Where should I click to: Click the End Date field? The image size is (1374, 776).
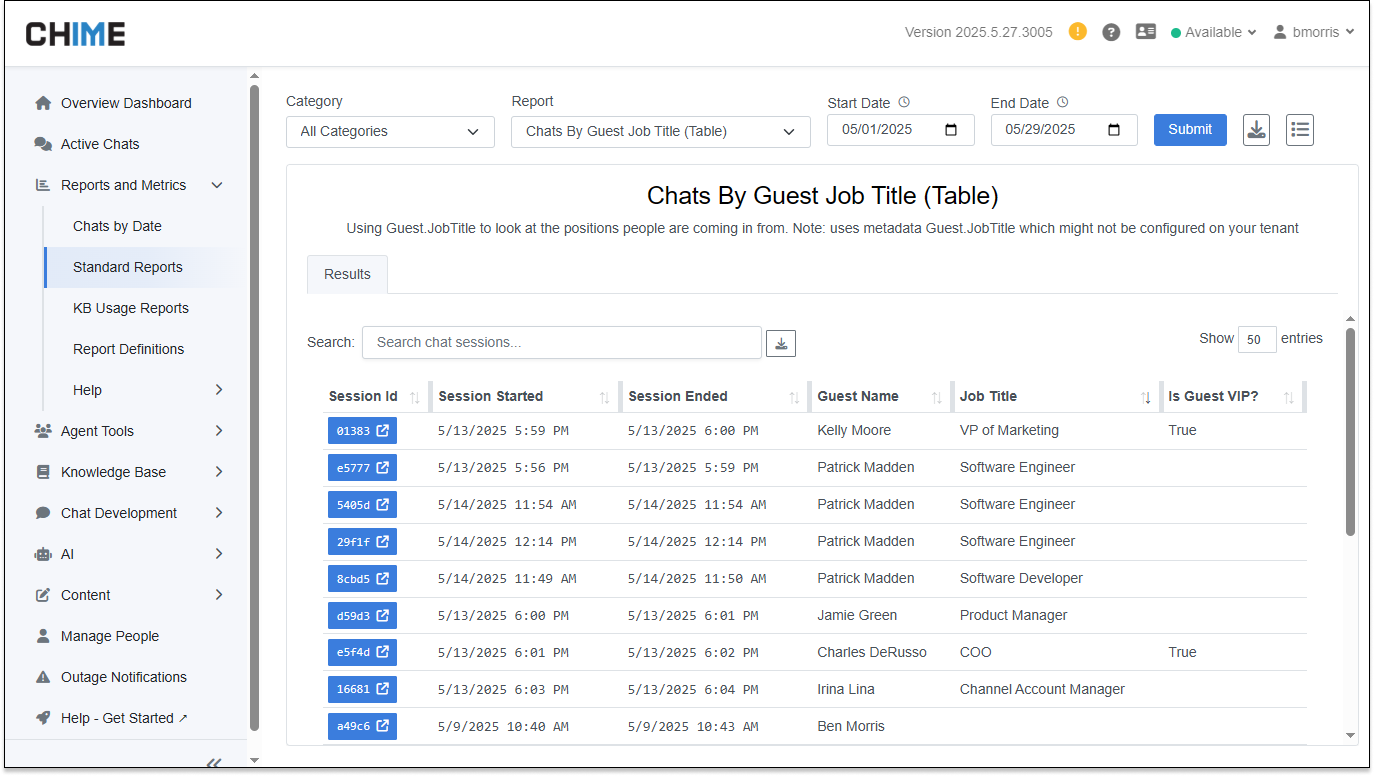point(1064,130)
